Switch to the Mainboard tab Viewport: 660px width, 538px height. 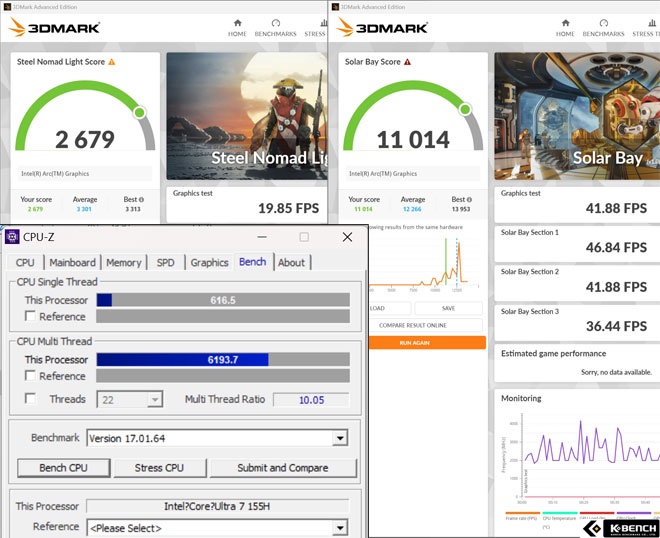[x=72, y=262]
